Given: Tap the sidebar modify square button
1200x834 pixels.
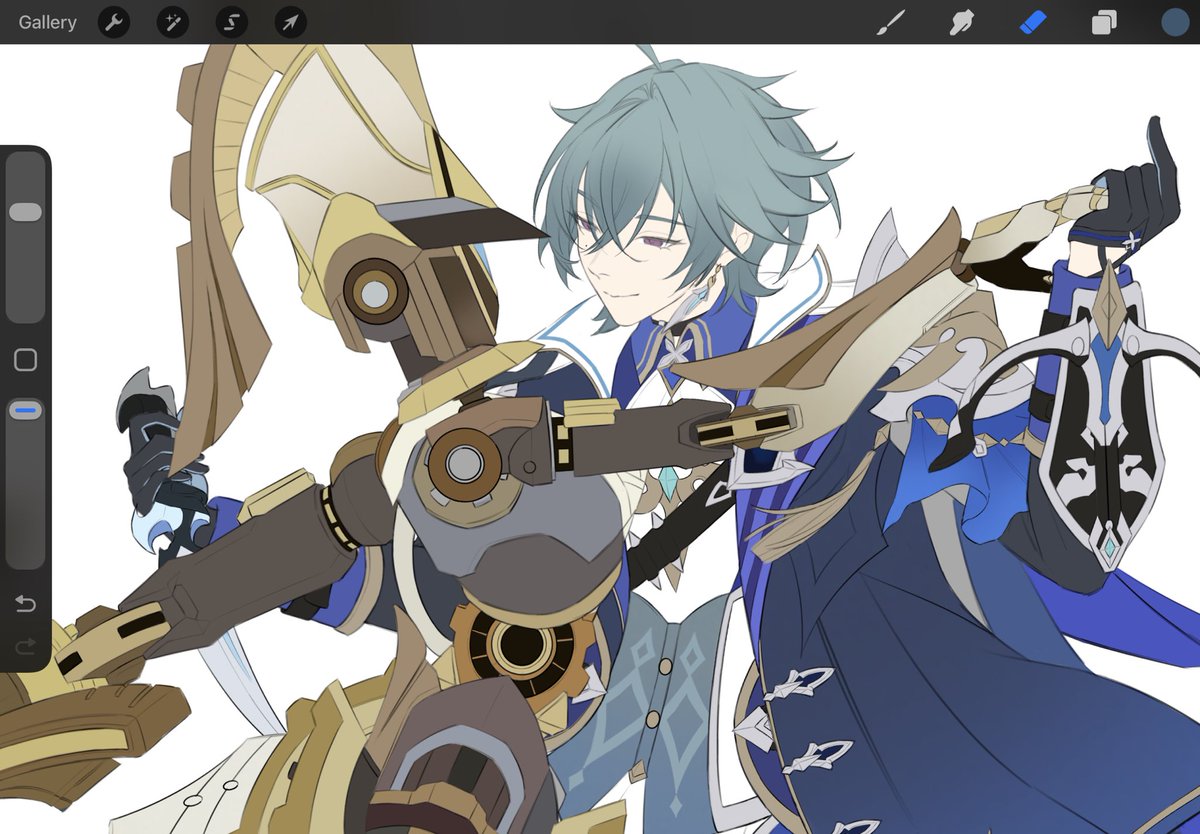Looking at the screenshot, I should click(25, 360).
